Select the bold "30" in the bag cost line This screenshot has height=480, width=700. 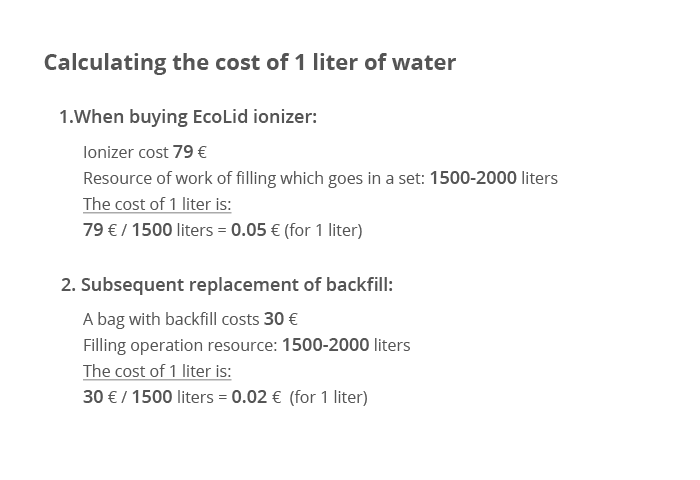point(274,319)
